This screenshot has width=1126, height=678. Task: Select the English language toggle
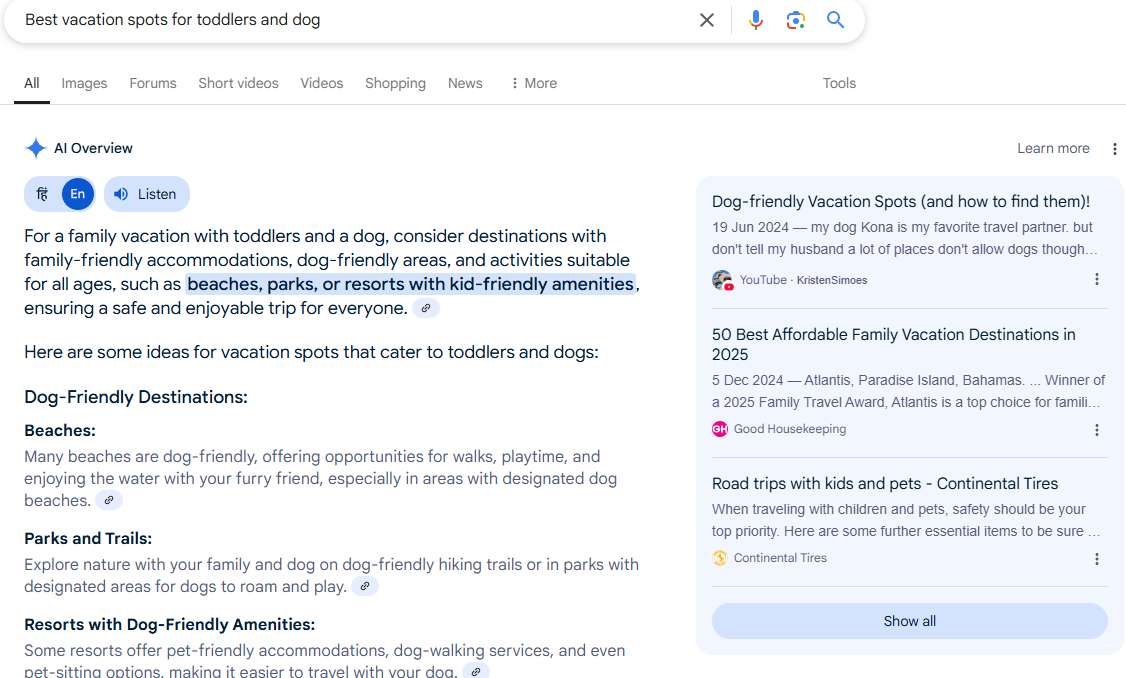(x=78, y=194)
